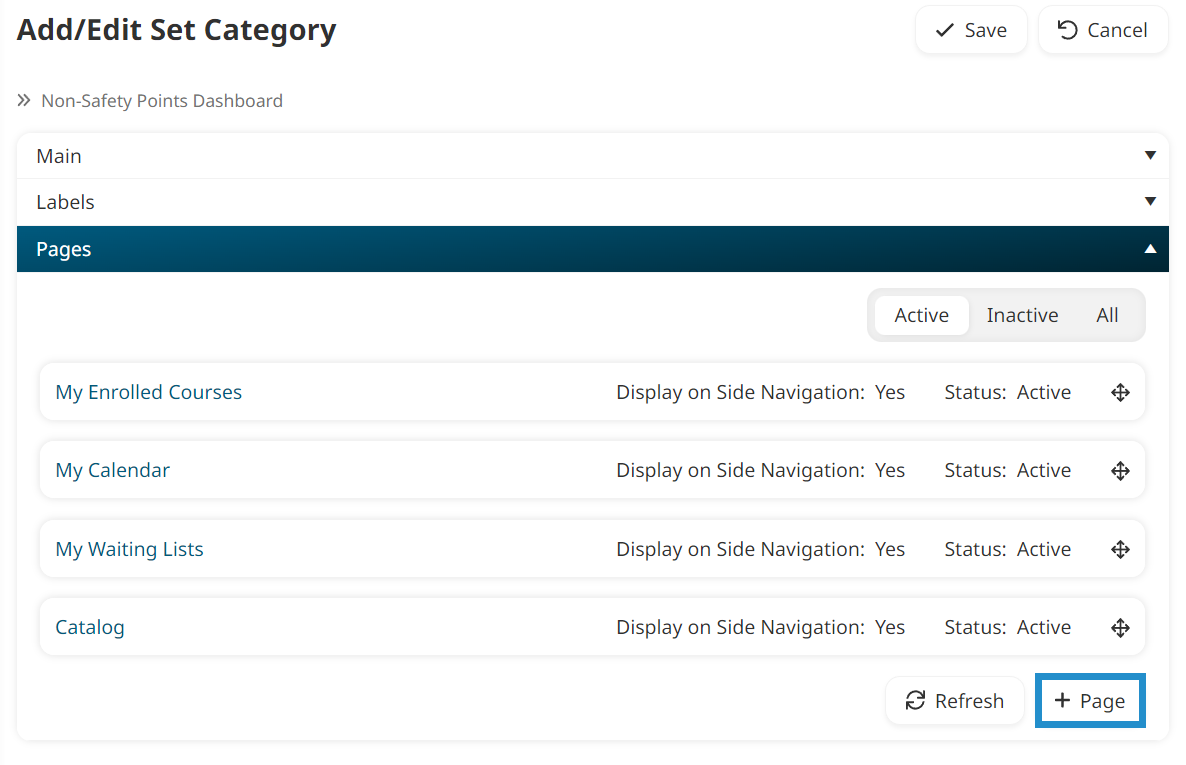Open the Catalog page
The width and height of the screenshot is (1186, 765).
pos(89,627)
